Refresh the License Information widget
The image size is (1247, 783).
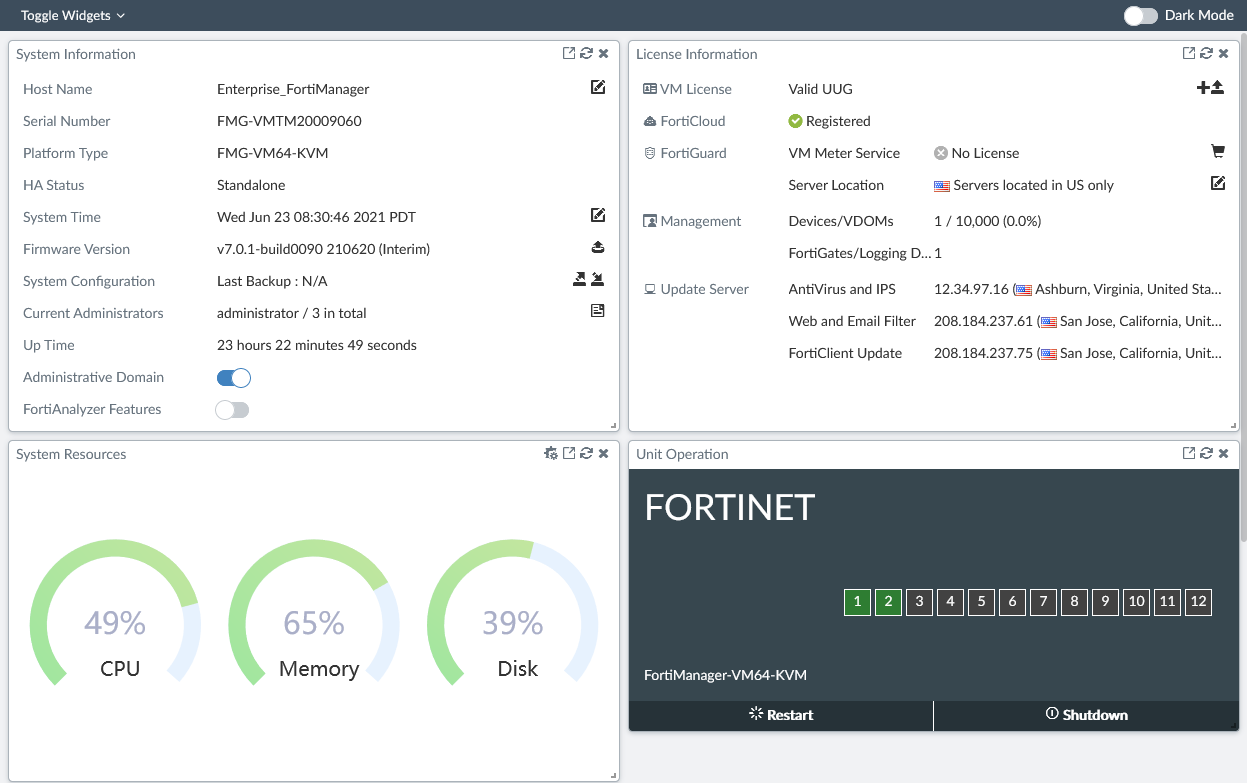click(x=1206, y=53)
